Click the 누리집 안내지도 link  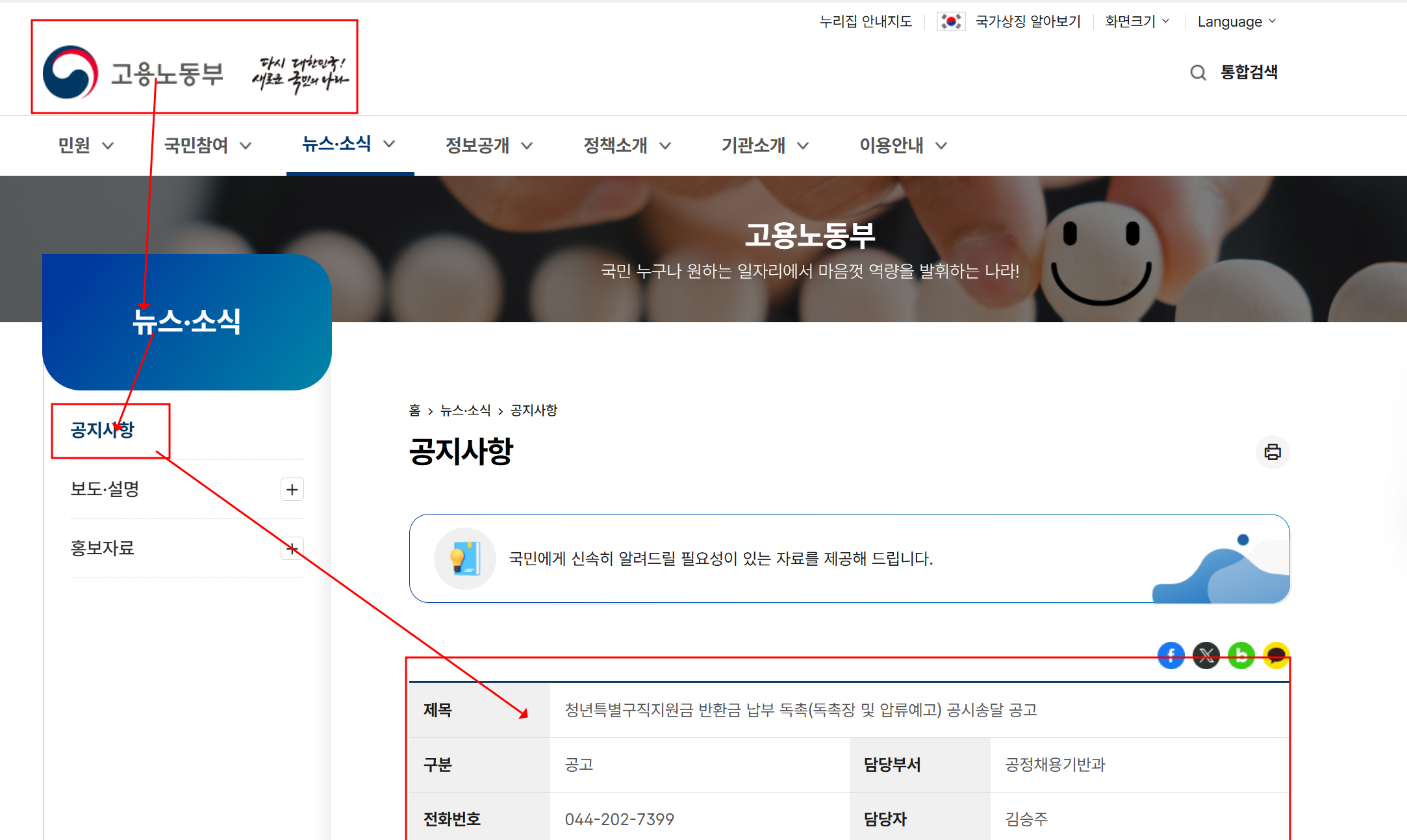coord(865,21)
